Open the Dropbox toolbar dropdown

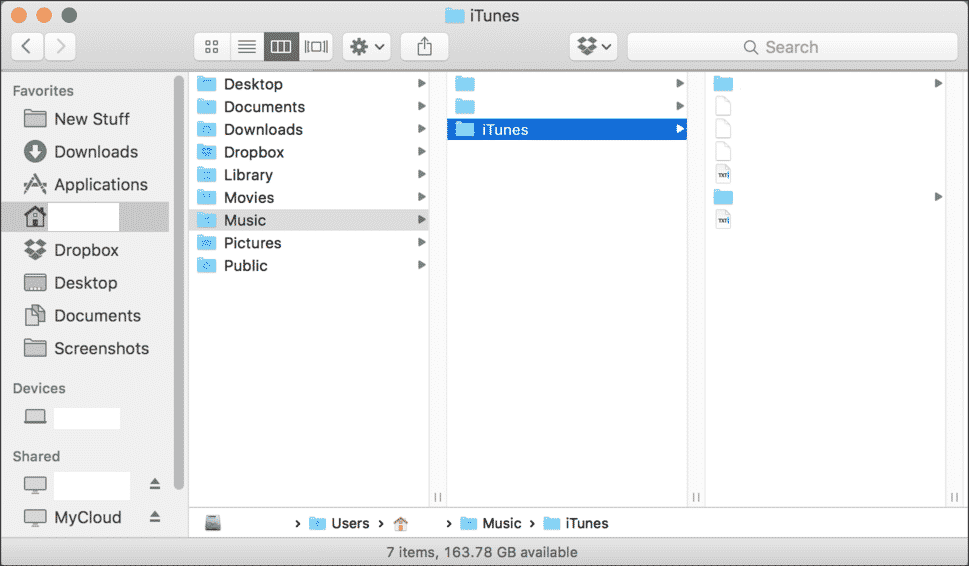coord(593,47)
